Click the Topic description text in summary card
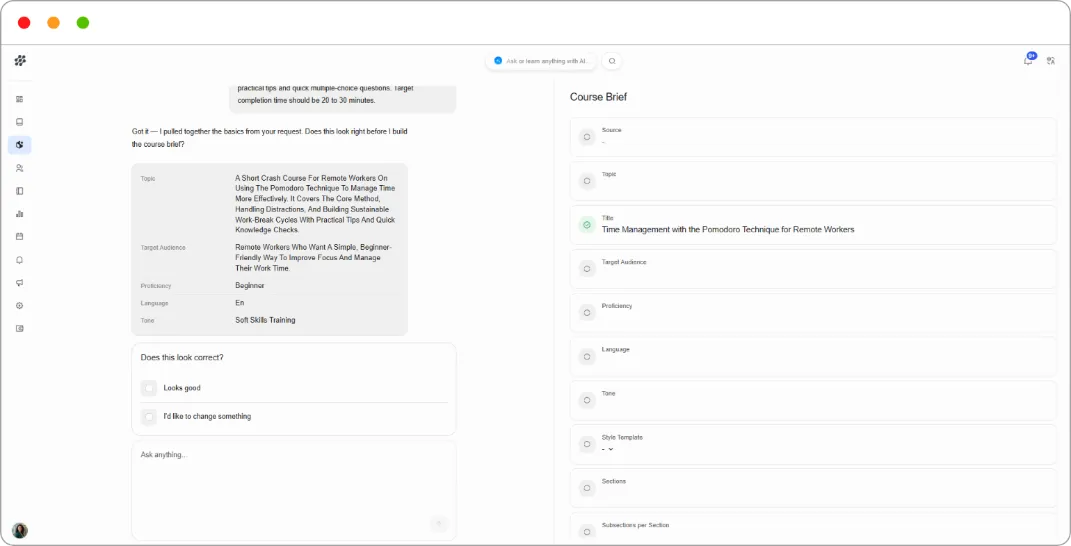This screenshot has width=1071, height=546. (x=315, y=204)
